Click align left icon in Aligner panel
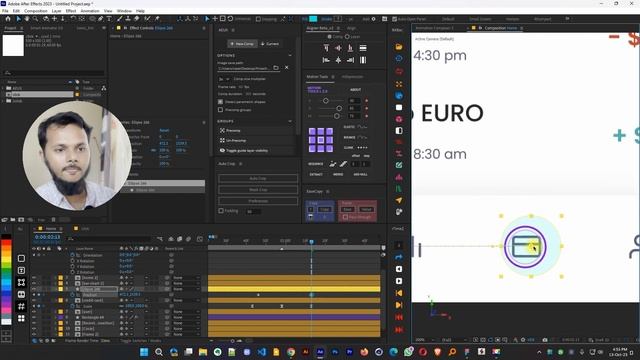This screenshot has width=640, height=360. coord(326,60)
